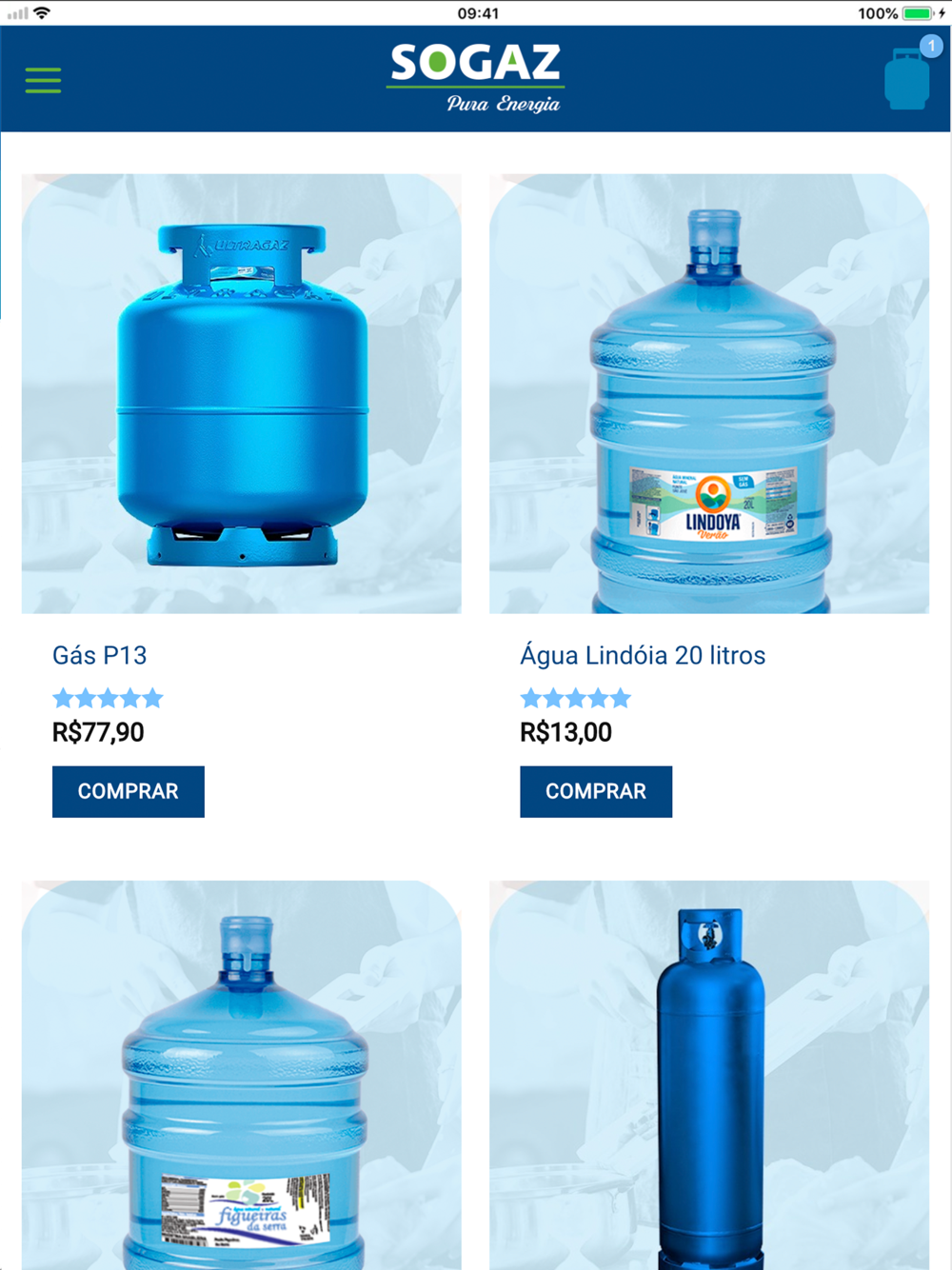The image size is (952, 1270).
Task: Open the green hamburger menu
Action: pos(43,80)
